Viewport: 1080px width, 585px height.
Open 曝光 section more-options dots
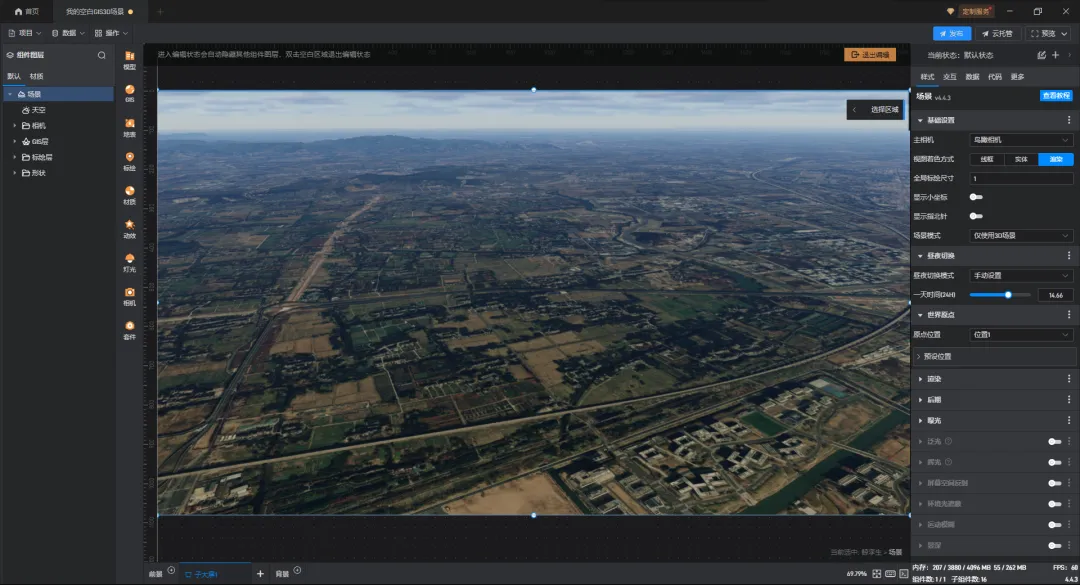tap(1069, 420)
